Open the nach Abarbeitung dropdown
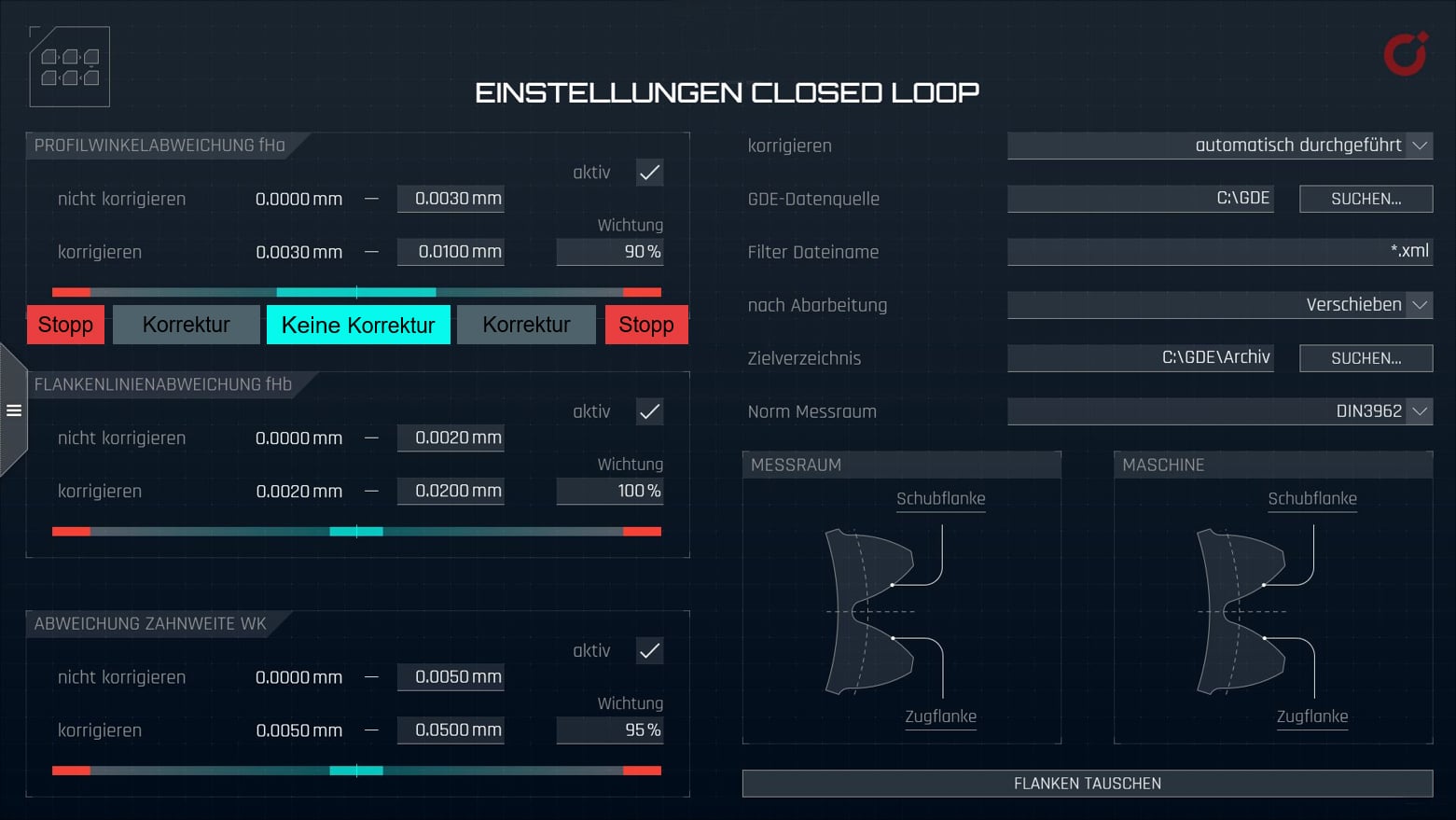Image resolution: width=1456 pixels, height=820 pixels. (x=1219, y=305)
